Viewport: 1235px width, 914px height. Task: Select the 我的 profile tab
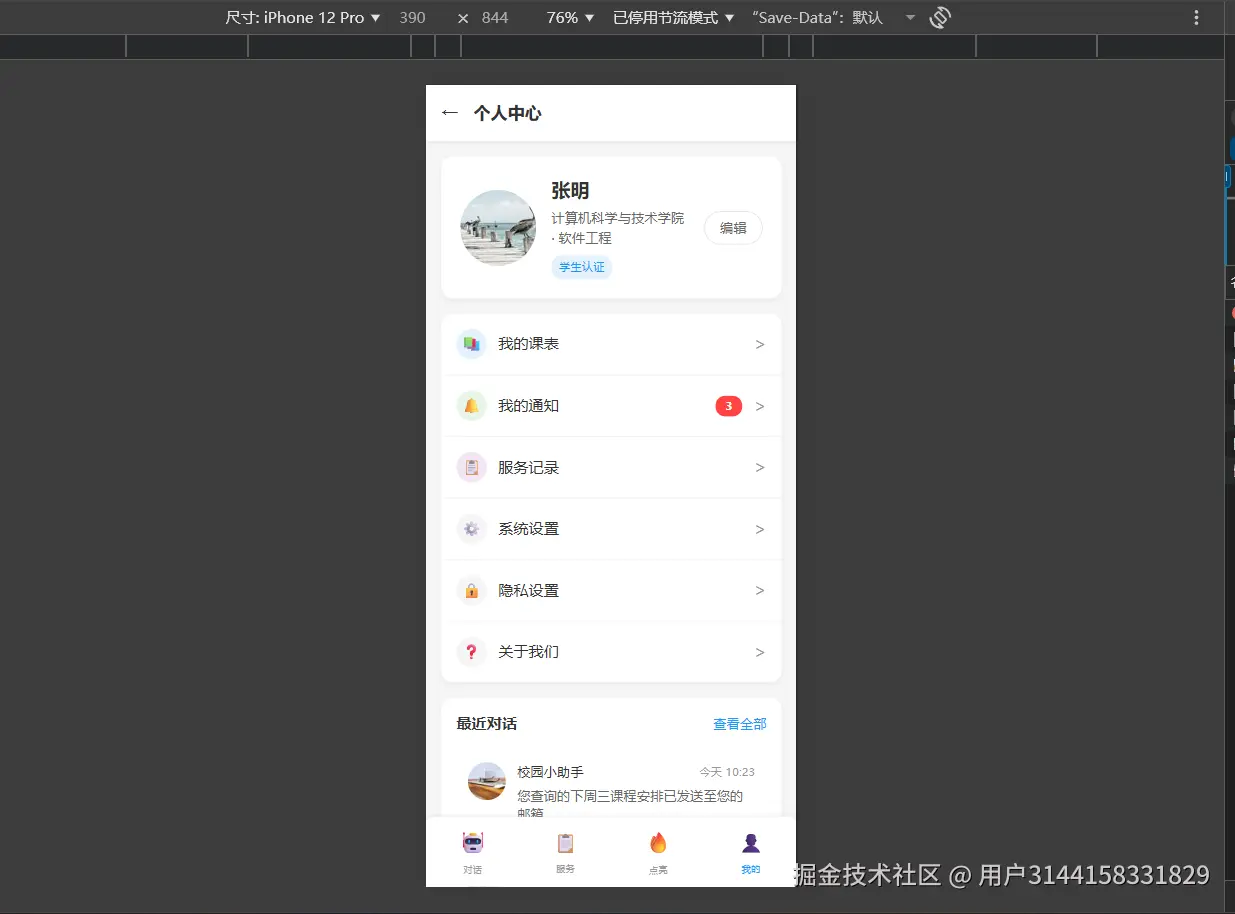point(750,853)
